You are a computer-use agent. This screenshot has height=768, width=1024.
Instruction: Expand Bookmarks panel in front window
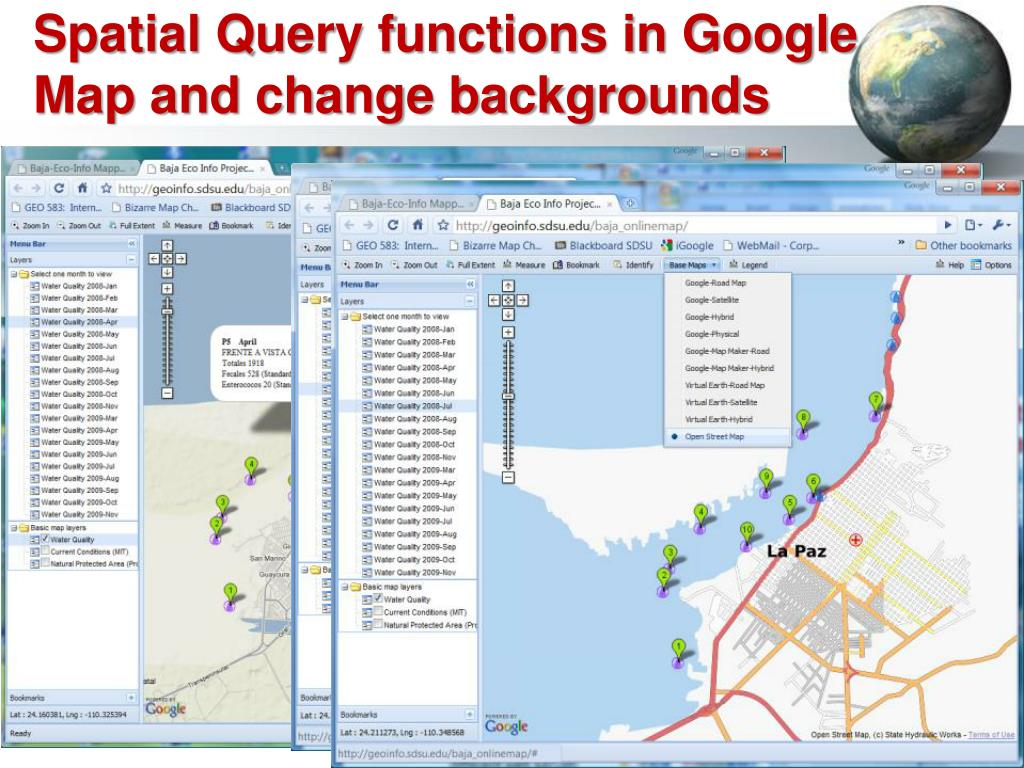tap(469, 714)
